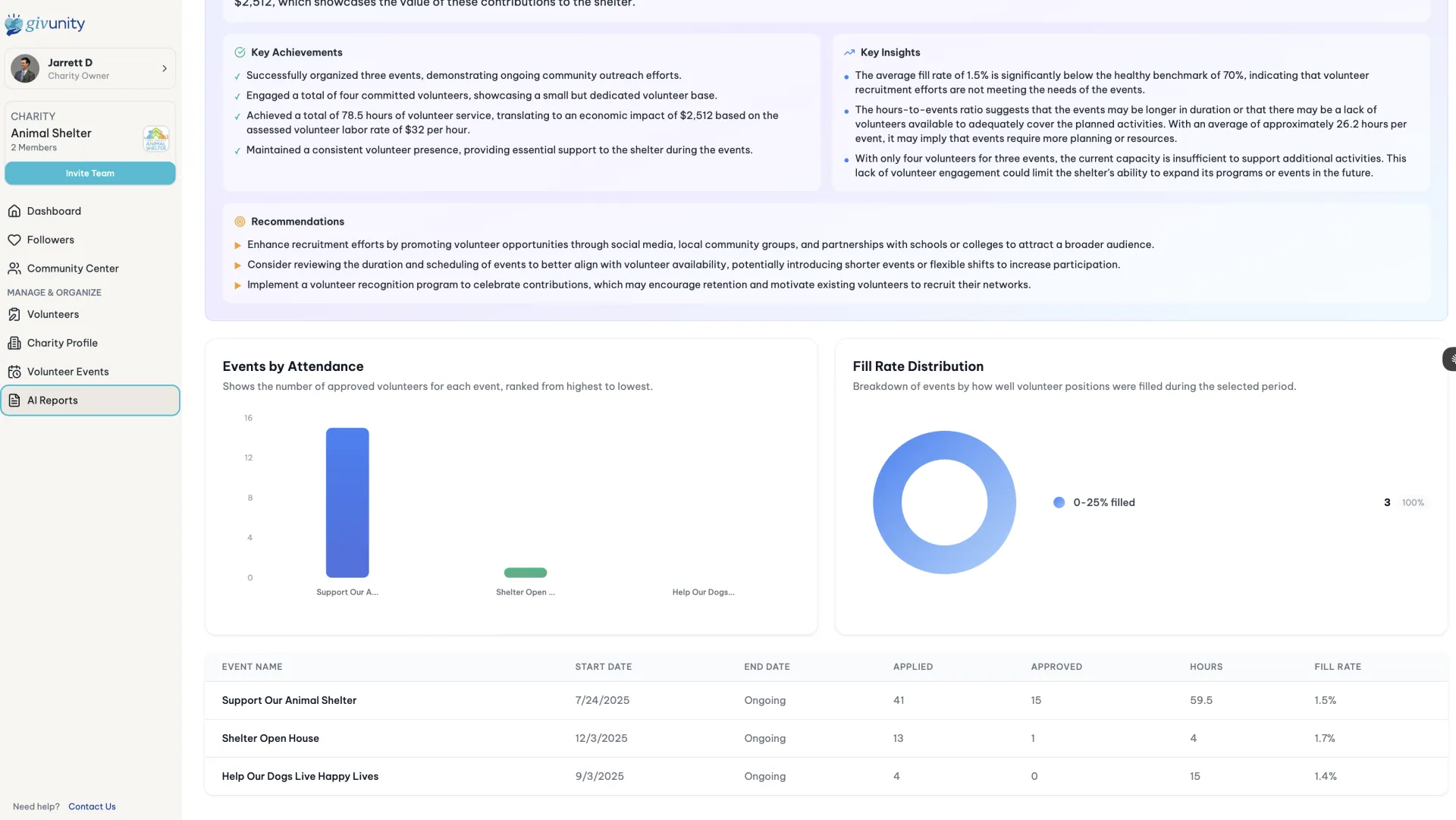
Task: Click the Invite Team button
Action: tap(90, 173)
